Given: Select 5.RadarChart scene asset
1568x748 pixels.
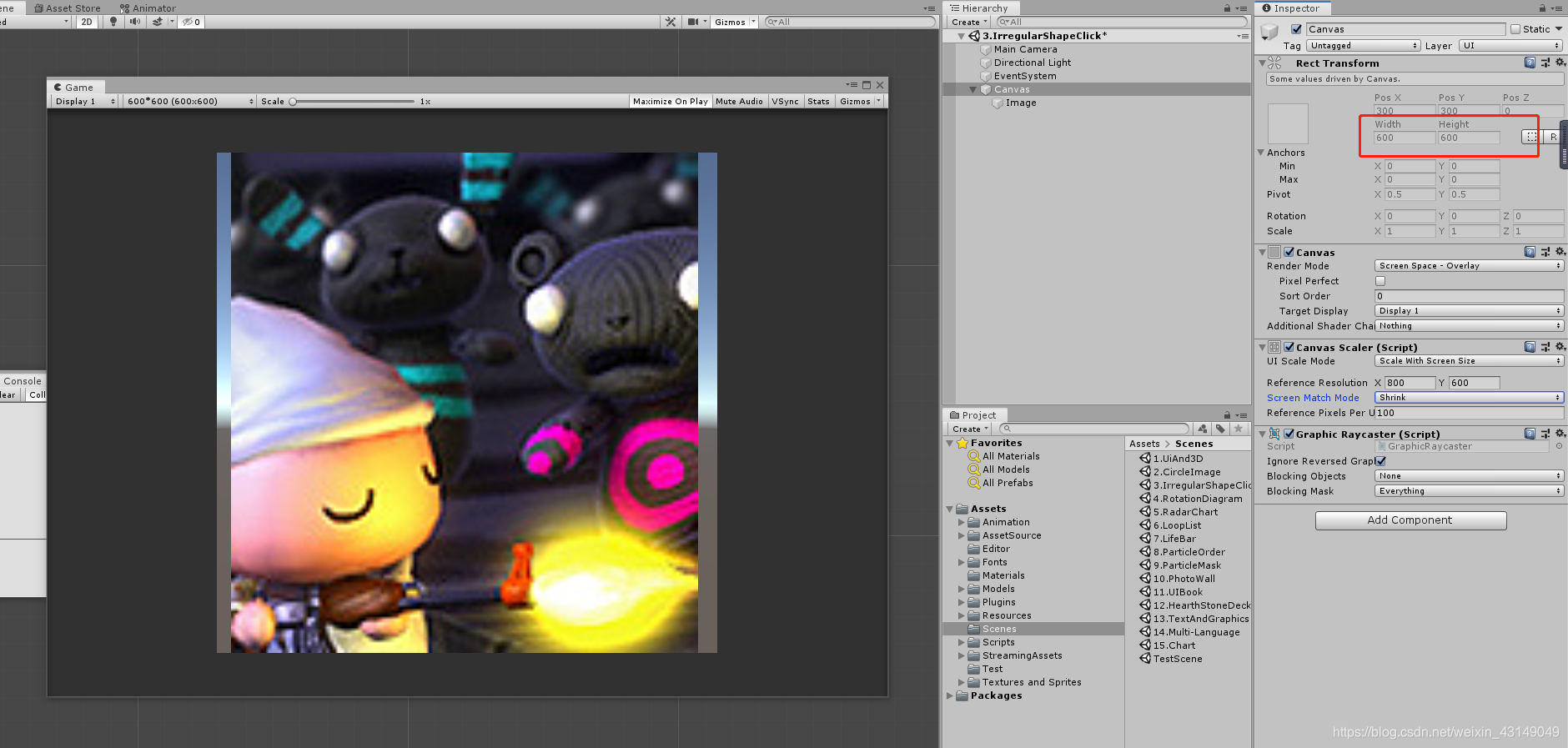Looking at the screenshot, I should [x=1185, y=512].
